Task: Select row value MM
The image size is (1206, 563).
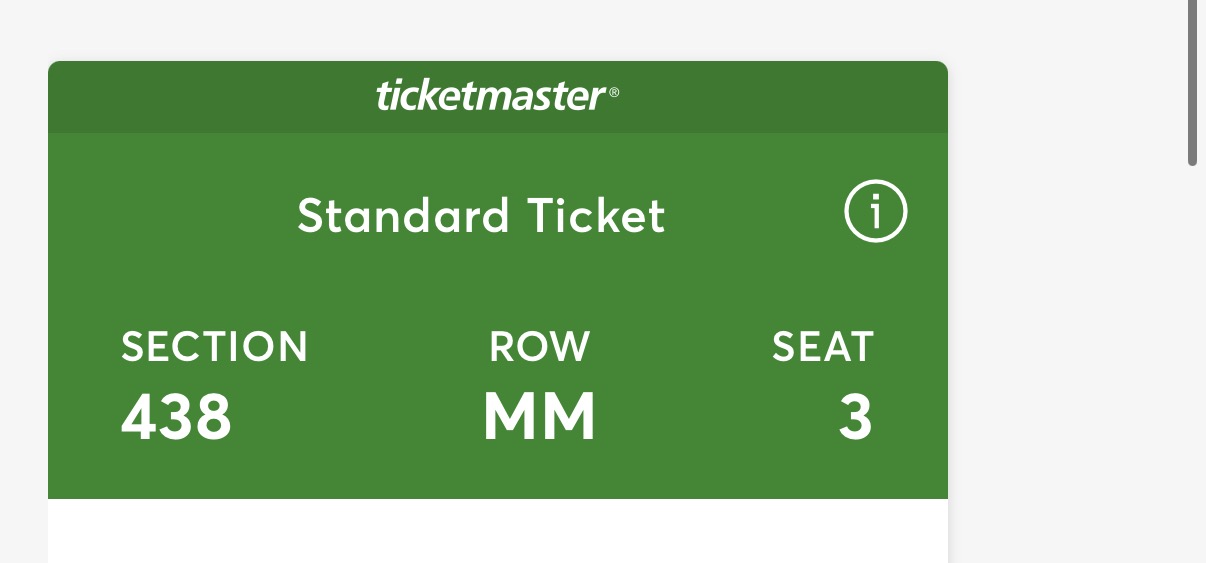Action: (x=539, y=417)
